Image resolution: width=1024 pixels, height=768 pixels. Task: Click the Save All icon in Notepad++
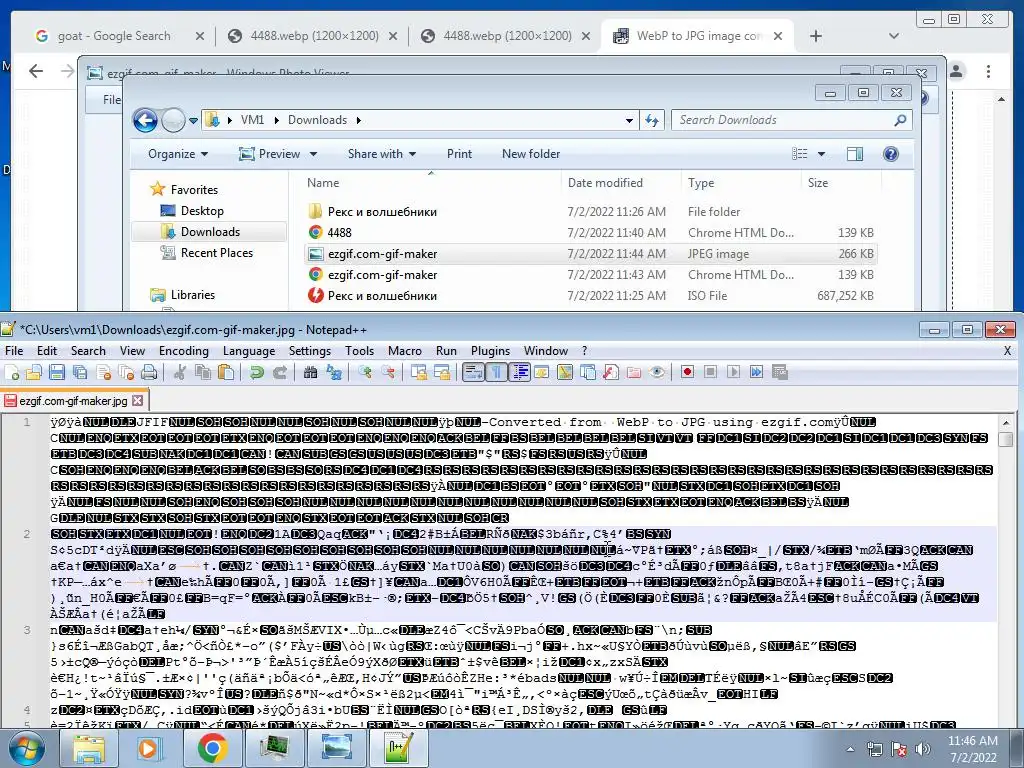tap(80, 372)
